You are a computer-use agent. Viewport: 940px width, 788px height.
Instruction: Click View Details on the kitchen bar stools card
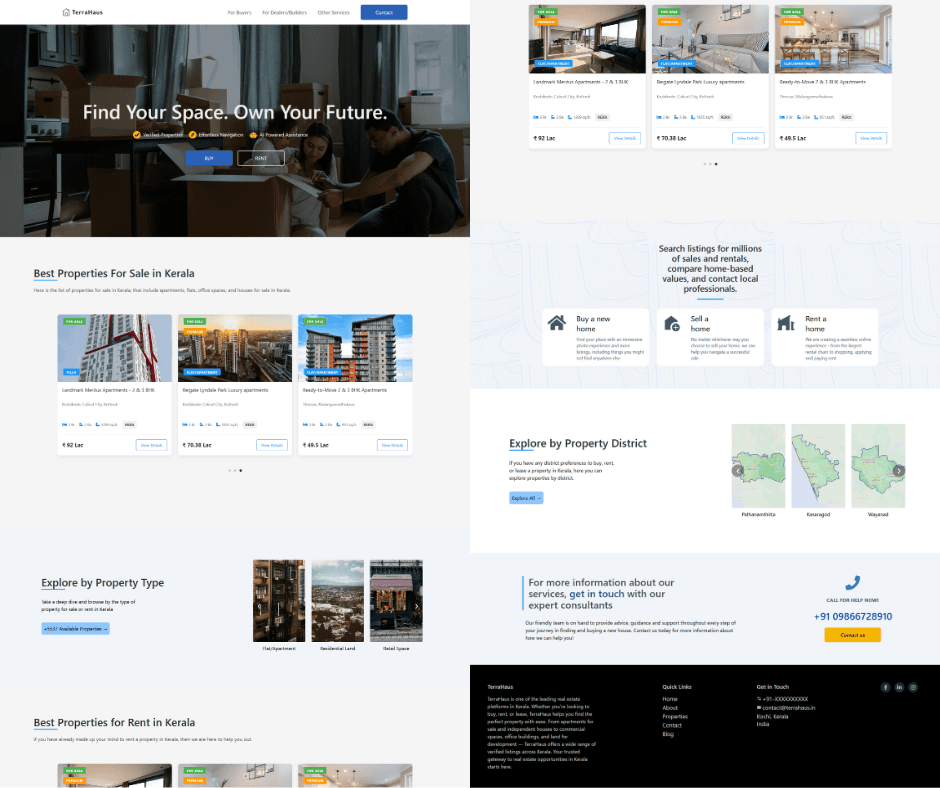871,138
